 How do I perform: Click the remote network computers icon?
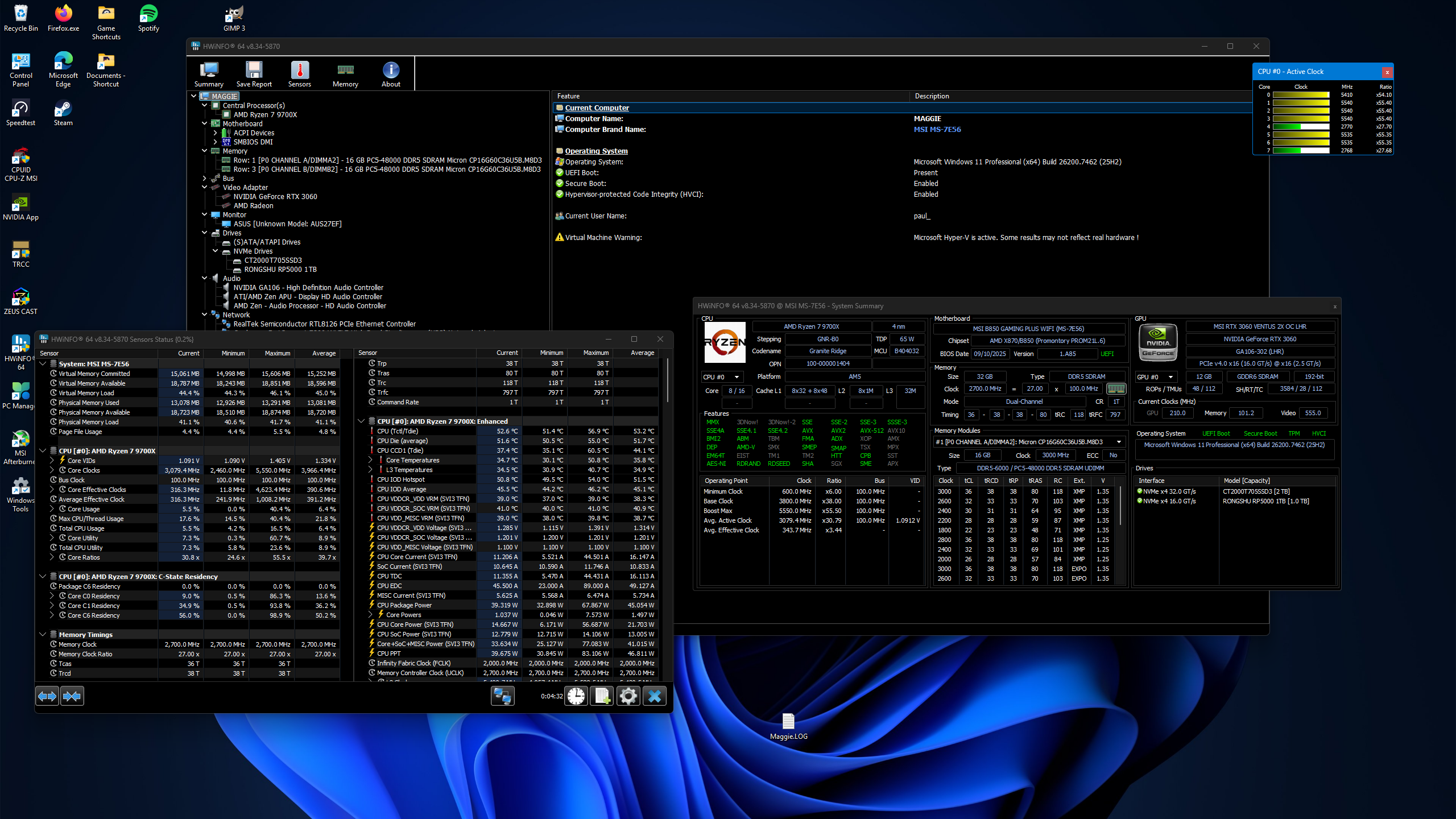[502, 696]
